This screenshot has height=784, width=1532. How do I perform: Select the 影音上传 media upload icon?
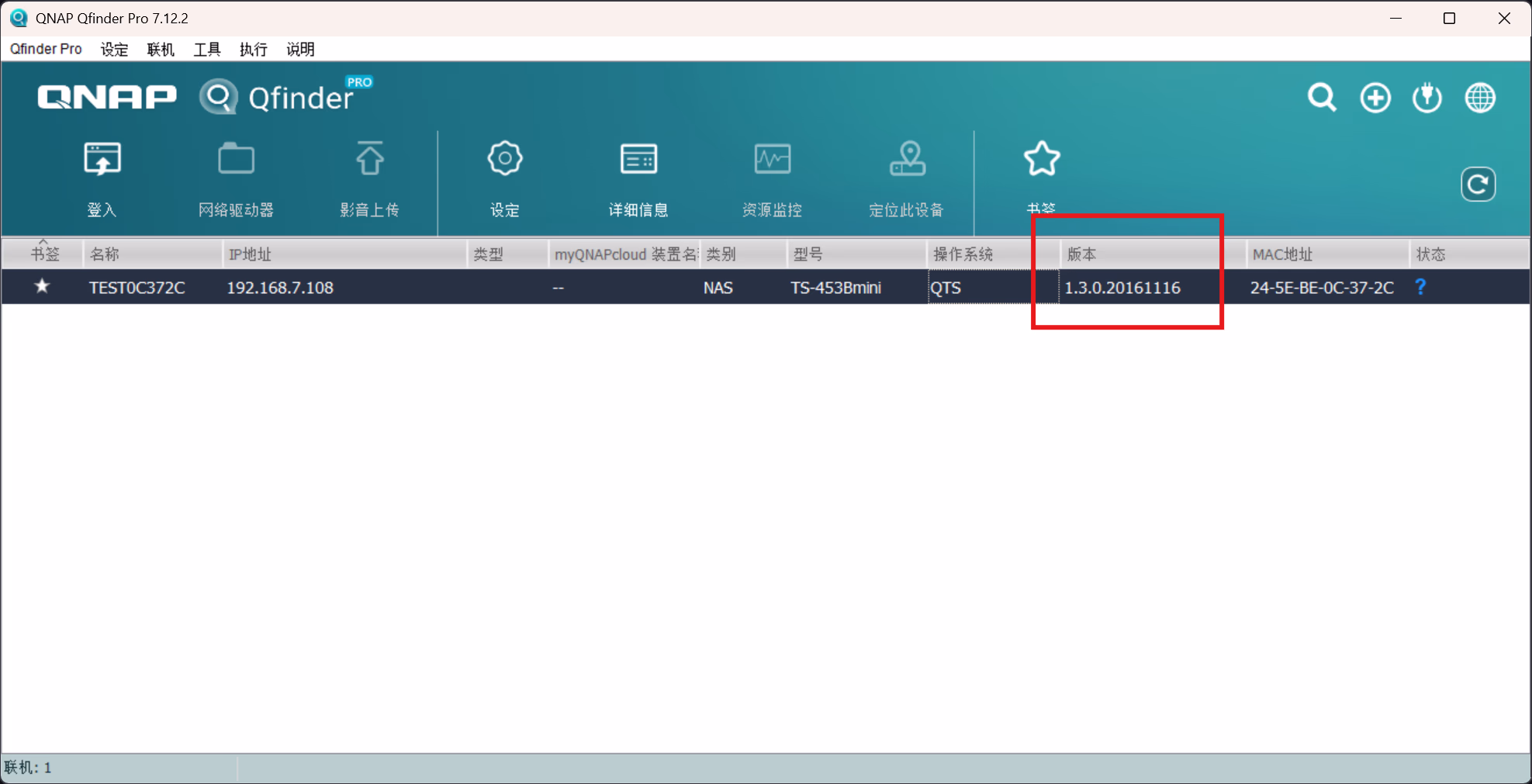[x=369, y=159]
